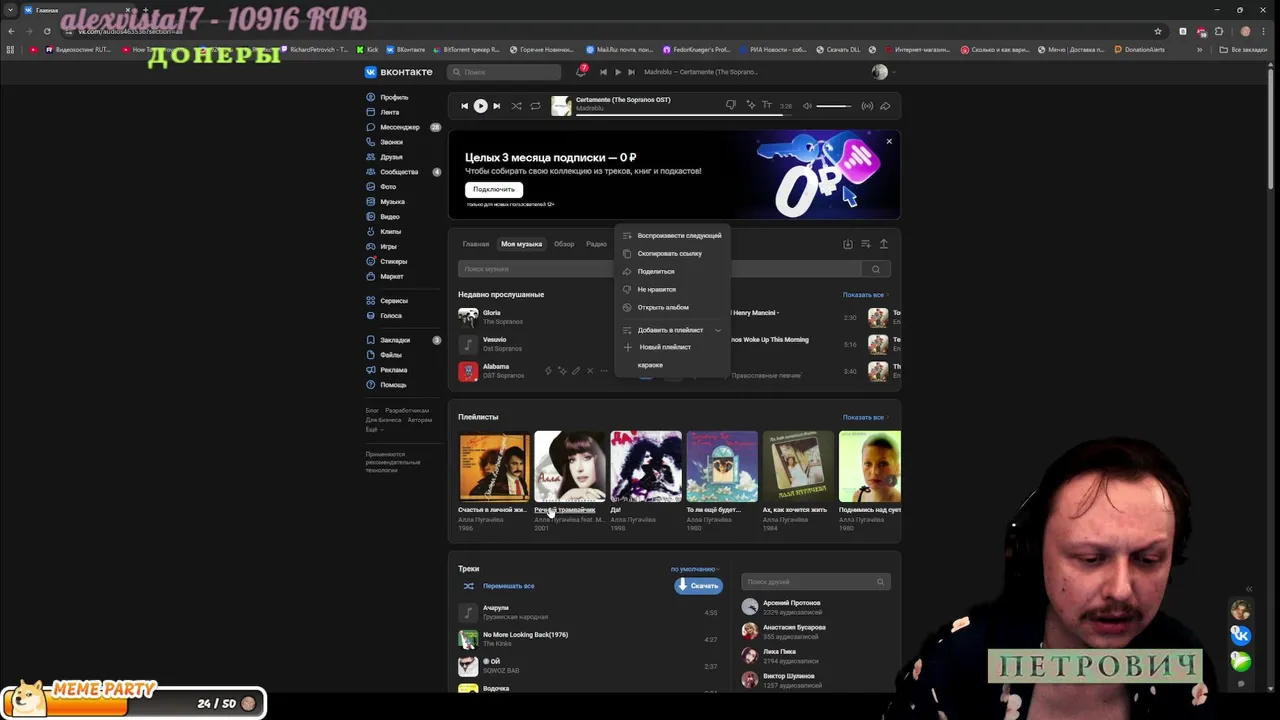The height and width of the screenshot is (720, 1280).
Task: Click the broadcast audio icon in player
Action: tap(867, 106)
